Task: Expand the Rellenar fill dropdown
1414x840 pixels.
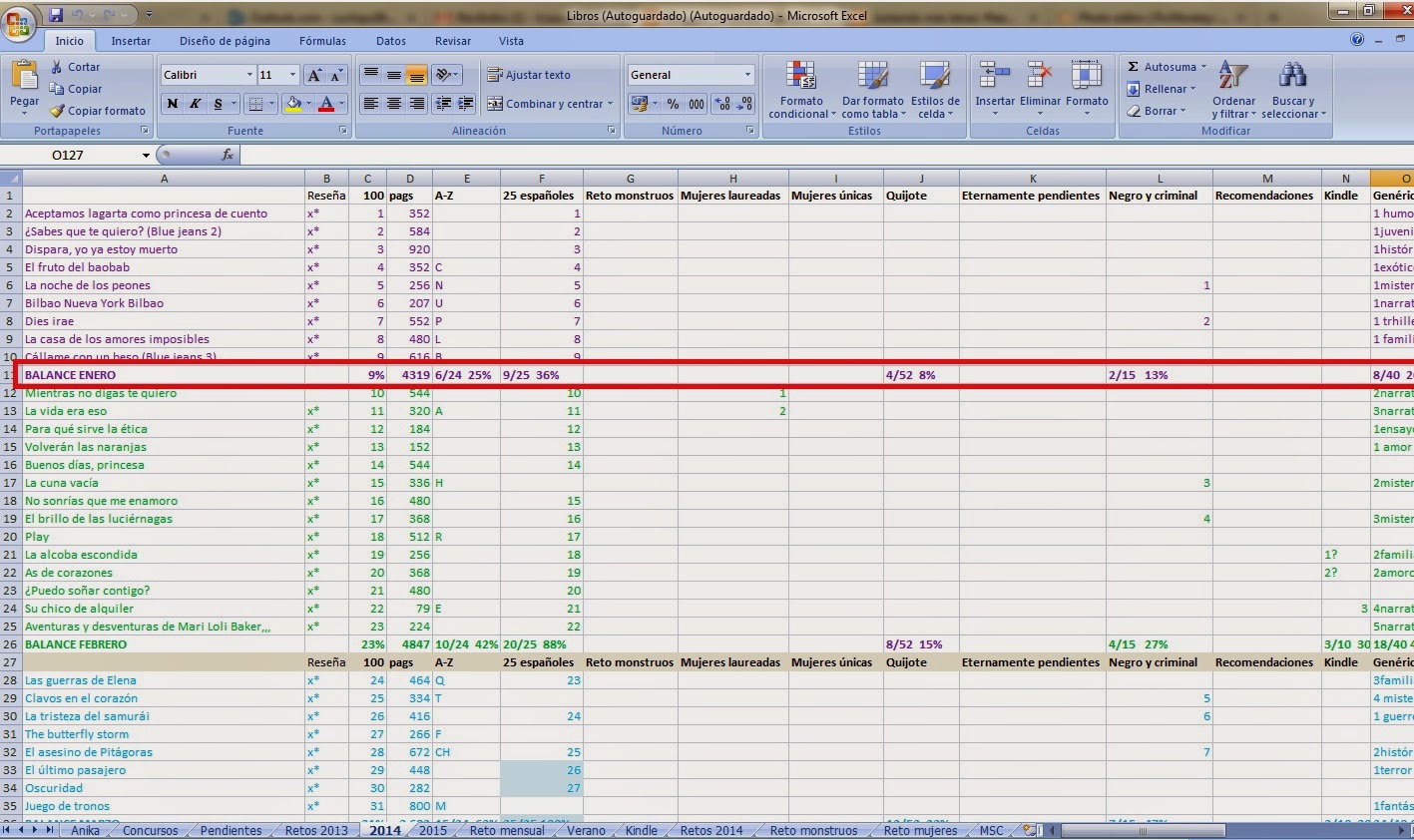Action: pyautogui.click(x=1192, y=89)
